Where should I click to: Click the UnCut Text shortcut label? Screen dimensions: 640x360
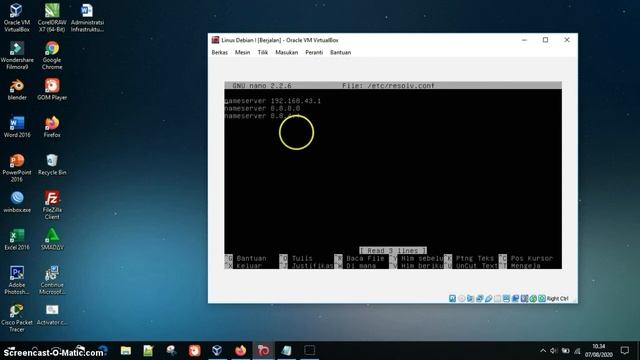click(477, 266)
